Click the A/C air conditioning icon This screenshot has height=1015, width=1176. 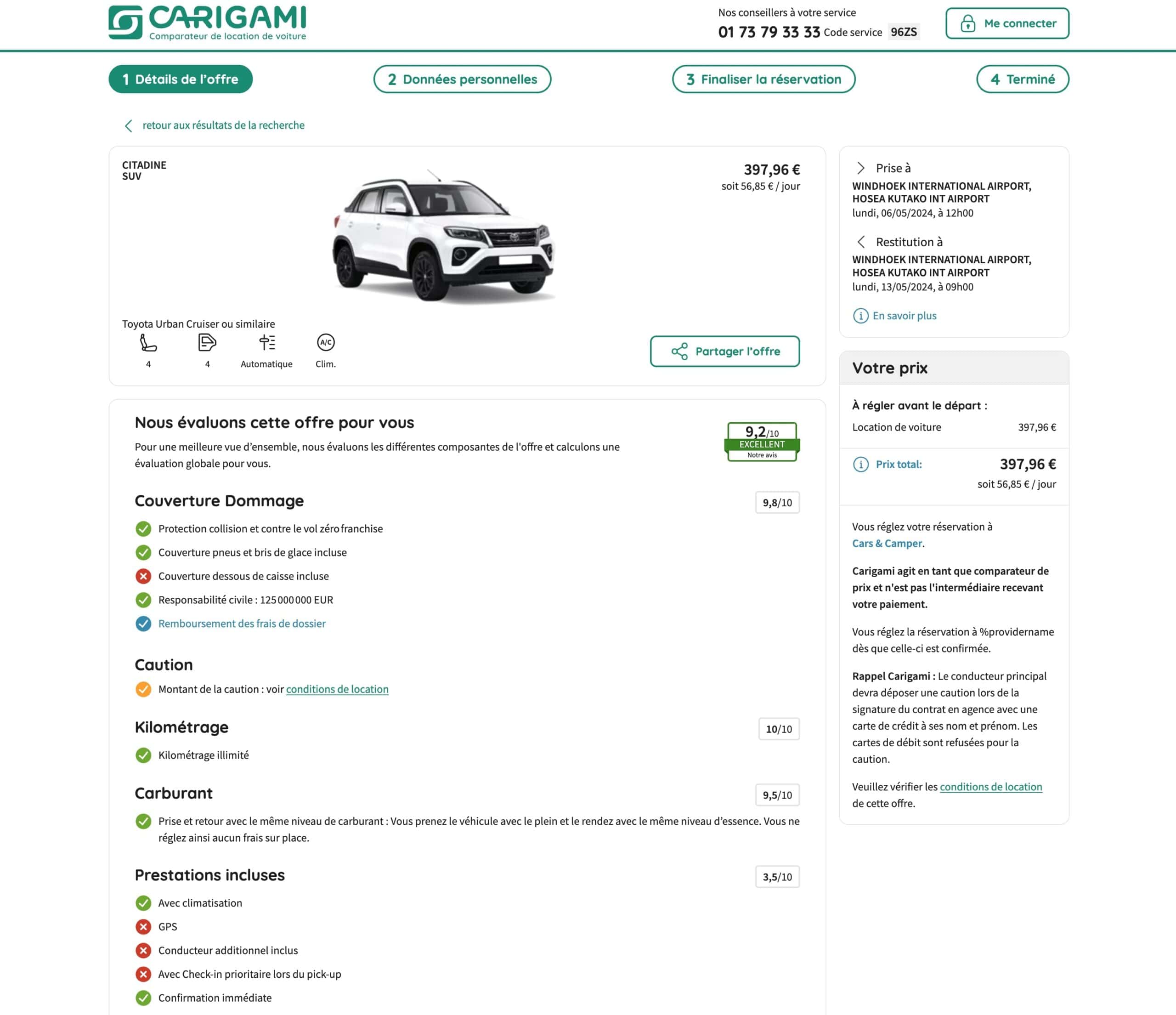pyautogui.click(x=326, y=342)
